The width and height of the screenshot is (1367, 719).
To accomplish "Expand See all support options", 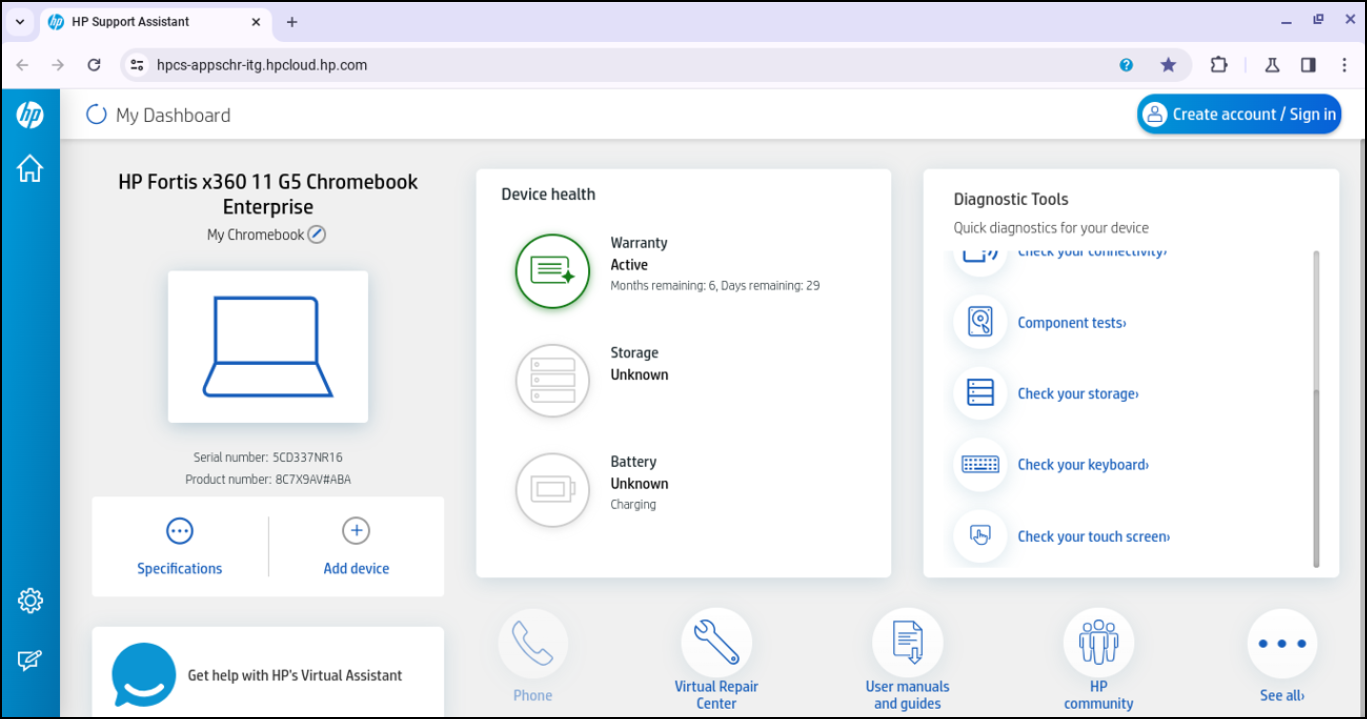I will click(1281, 643).
